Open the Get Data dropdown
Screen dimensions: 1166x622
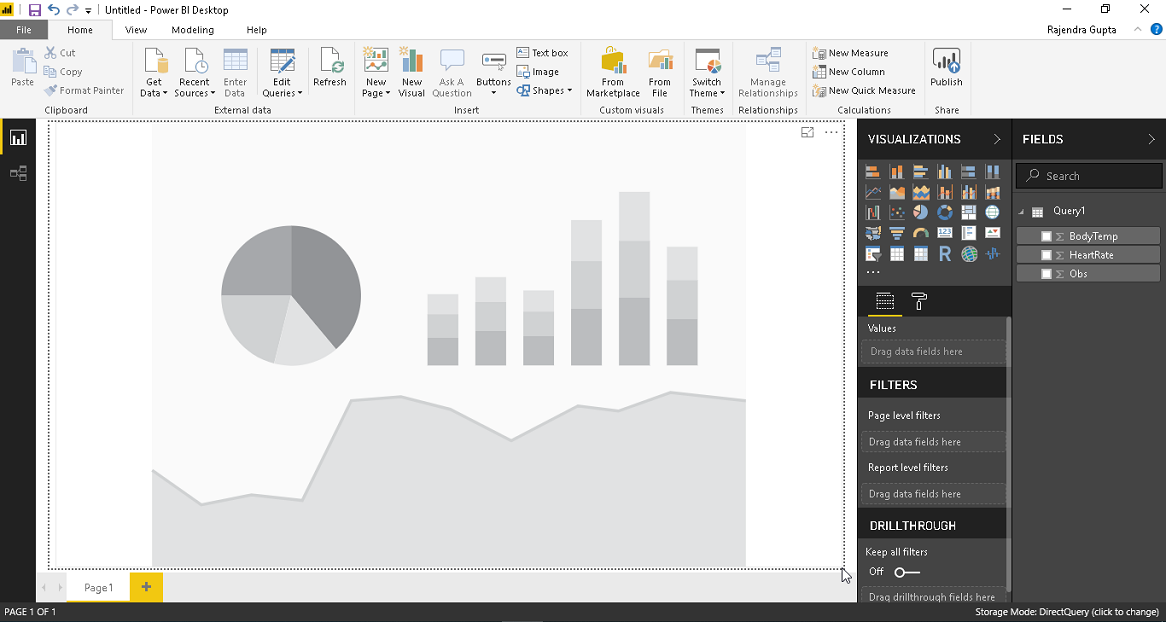[x=154, y=73]
